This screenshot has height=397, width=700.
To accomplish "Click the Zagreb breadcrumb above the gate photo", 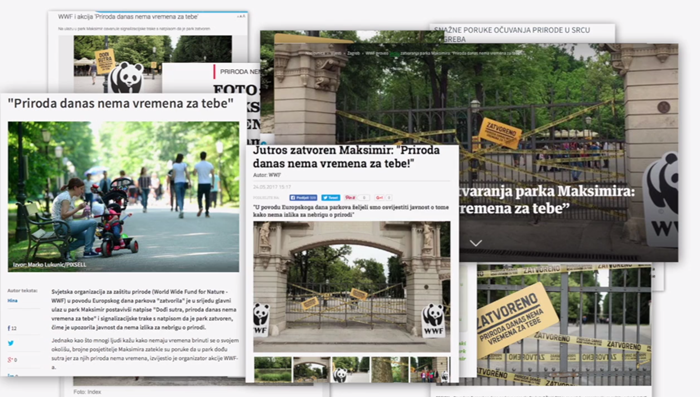I will tap(353, 53).
